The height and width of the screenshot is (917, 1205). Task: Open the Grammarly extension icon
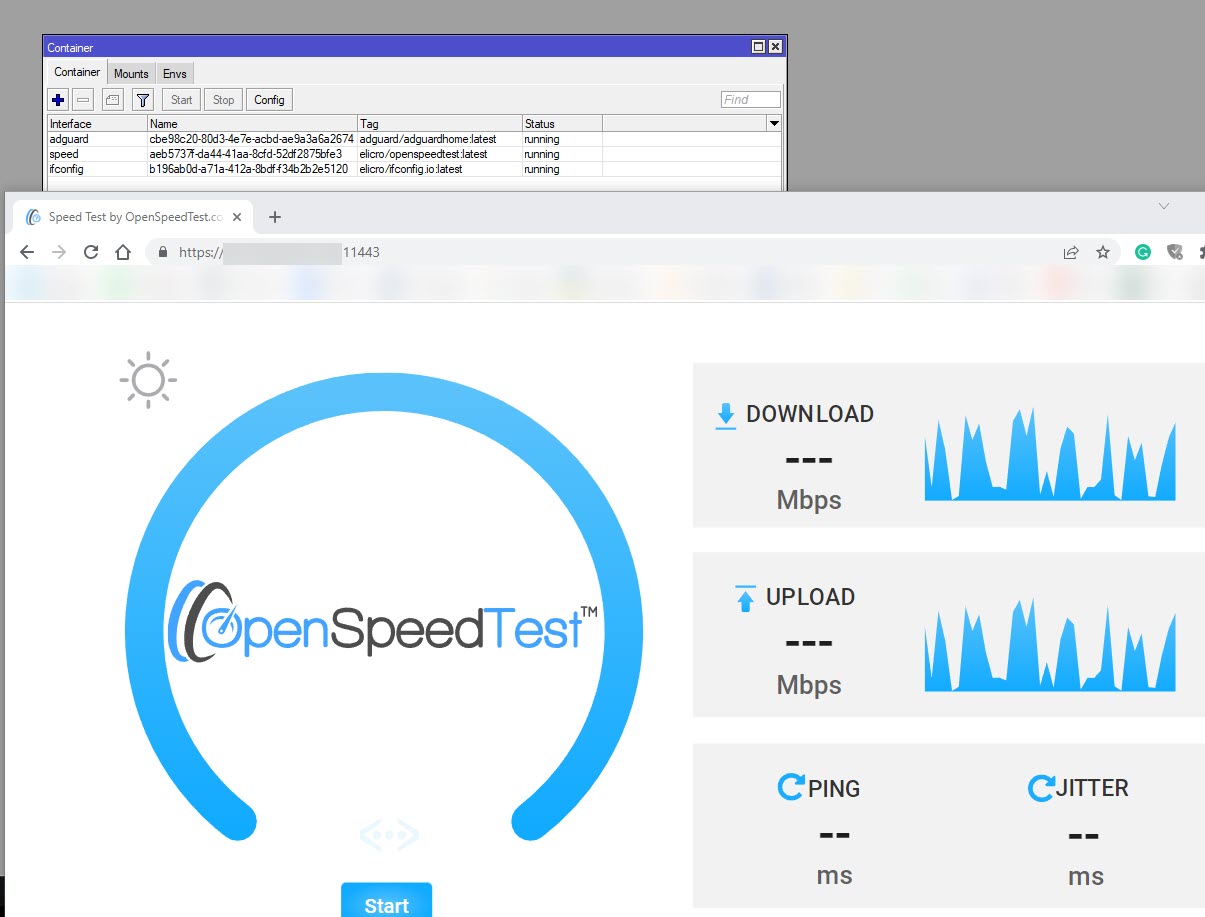pos(1143,253)
